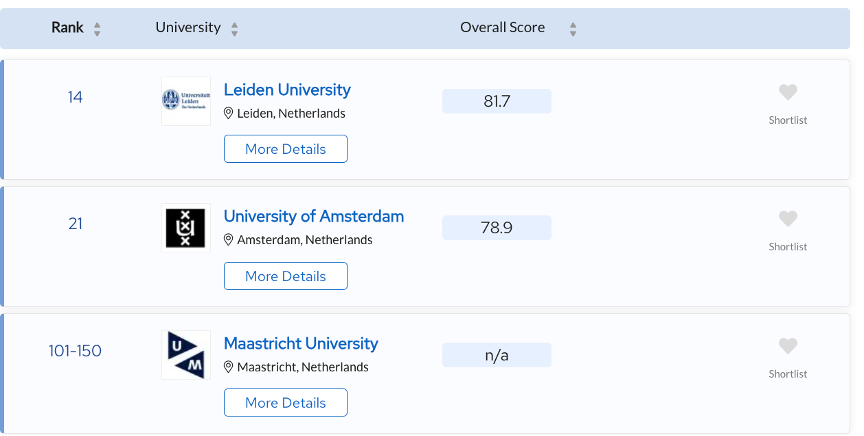
Task: Toggle heart shortlist for University of Amsterdam
Action: pyautogui.click(x=788, y=218)
